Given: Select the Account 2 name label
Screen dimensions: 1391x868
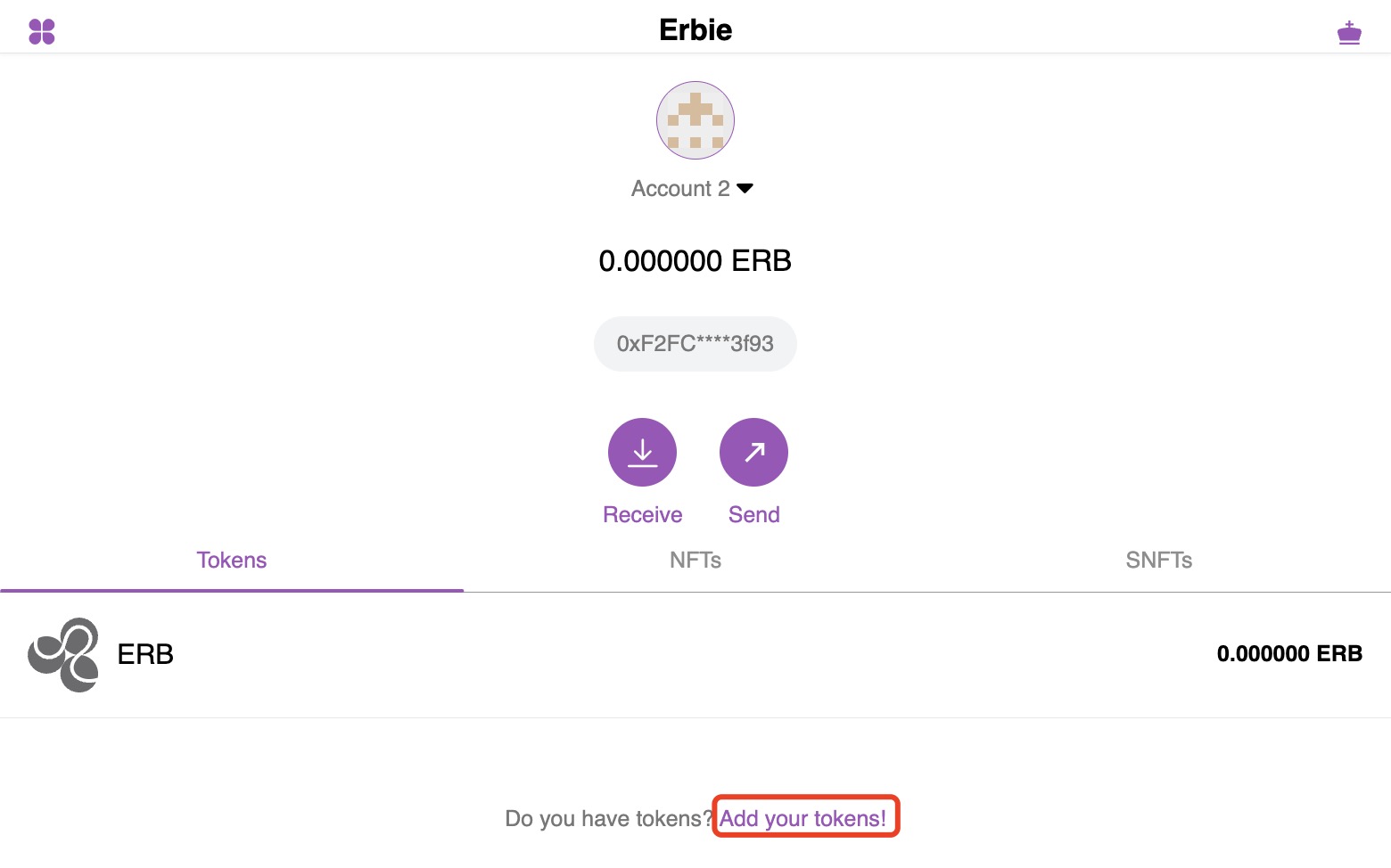Looking at the screenshot, I should pyautogui.click(x=680, y=188).
